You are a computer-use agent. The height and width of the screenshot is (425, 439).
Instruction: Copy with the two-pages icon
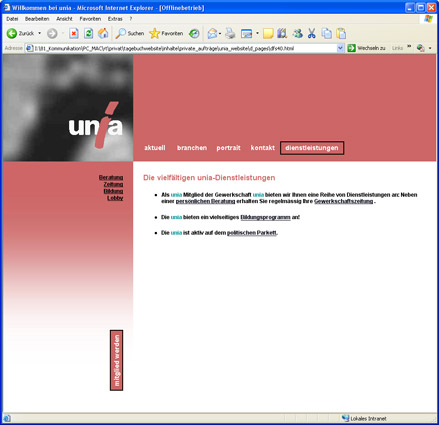[x=327, y=33]
